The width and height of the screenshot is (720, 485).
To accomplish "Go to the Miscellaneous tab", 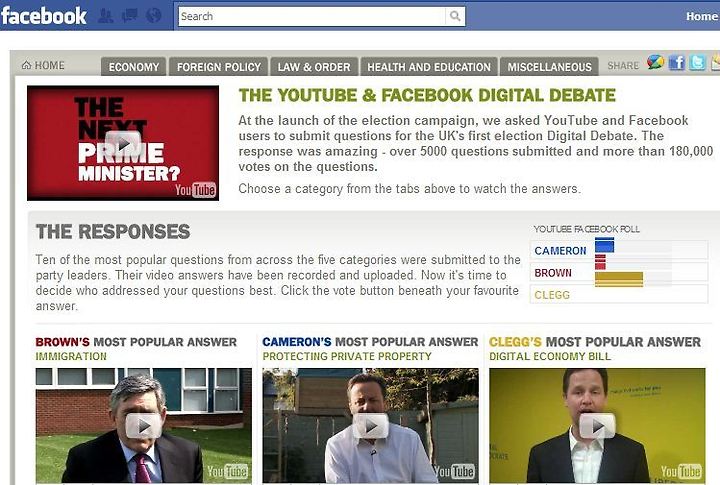I will (x=549, y=67).
